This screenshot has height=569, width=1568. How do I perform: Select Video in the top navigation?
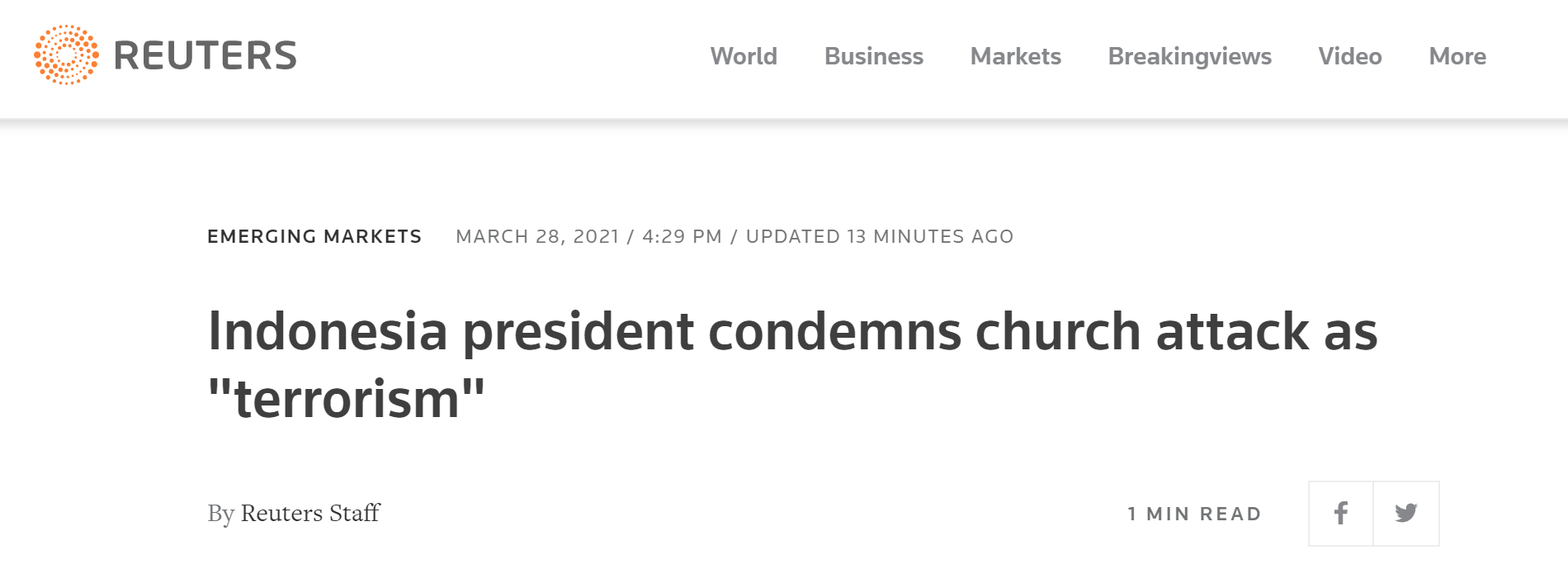pyautogui.click(x=1349, y=56)
